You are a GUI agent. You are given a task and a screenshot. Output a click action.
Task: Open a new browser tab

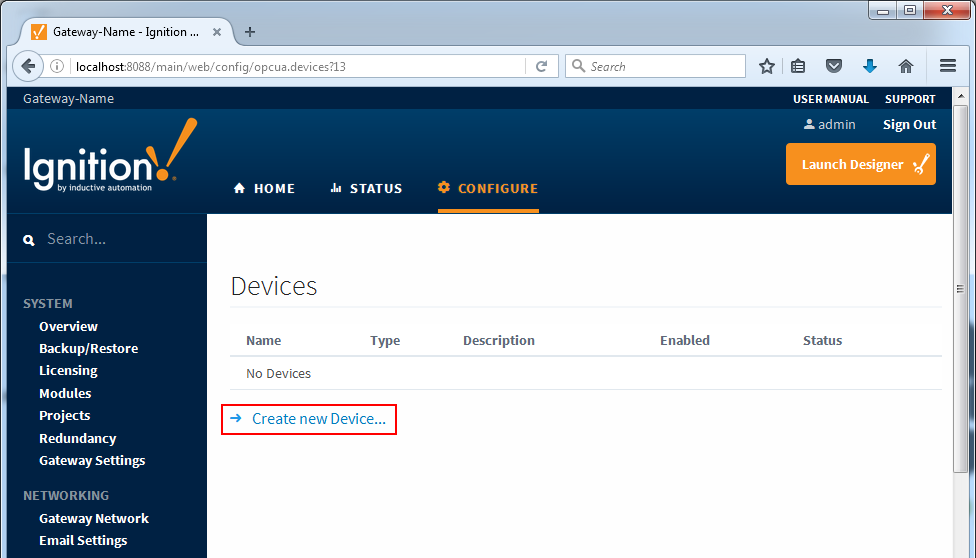[250, 32]
